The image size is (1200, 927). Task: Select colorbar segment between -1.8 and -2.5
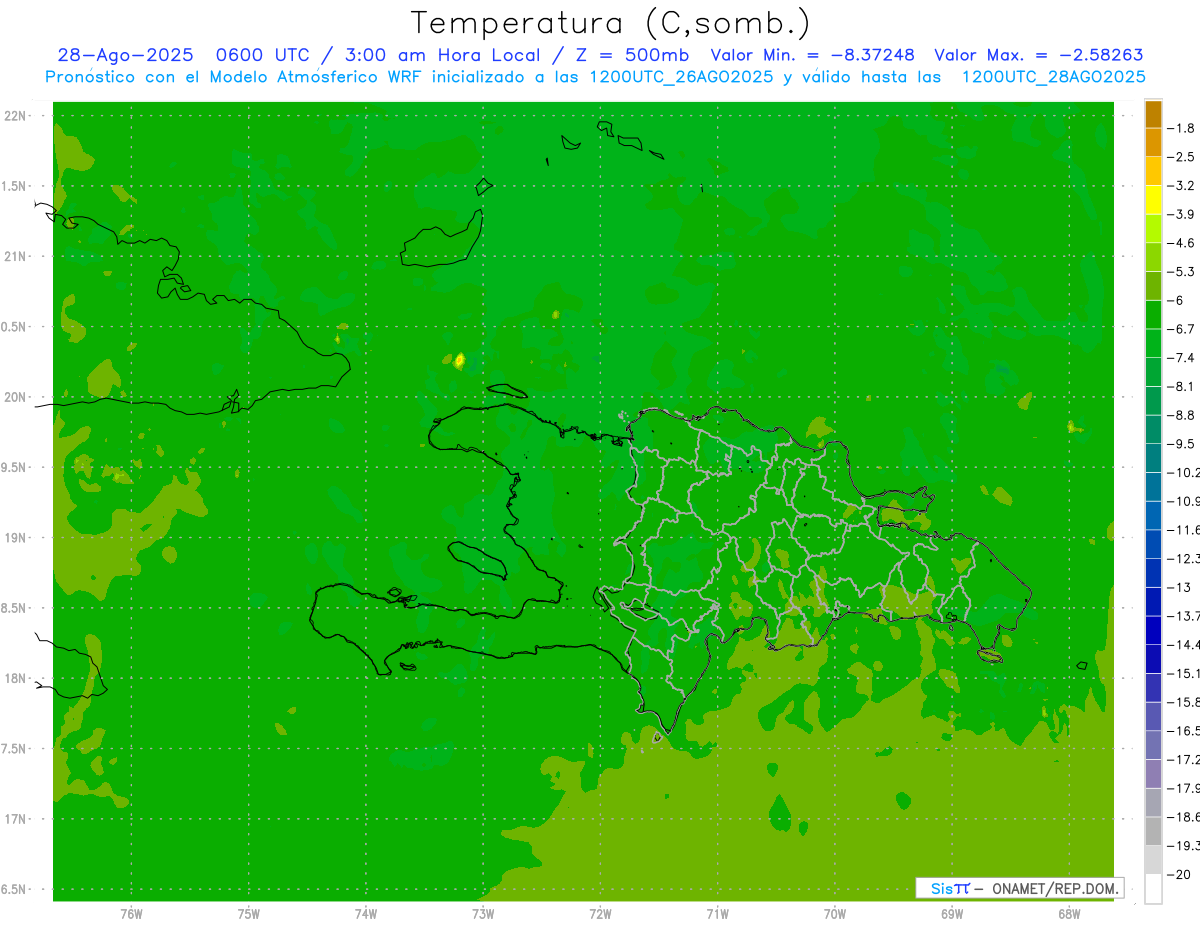click(x=1153, y=143)
